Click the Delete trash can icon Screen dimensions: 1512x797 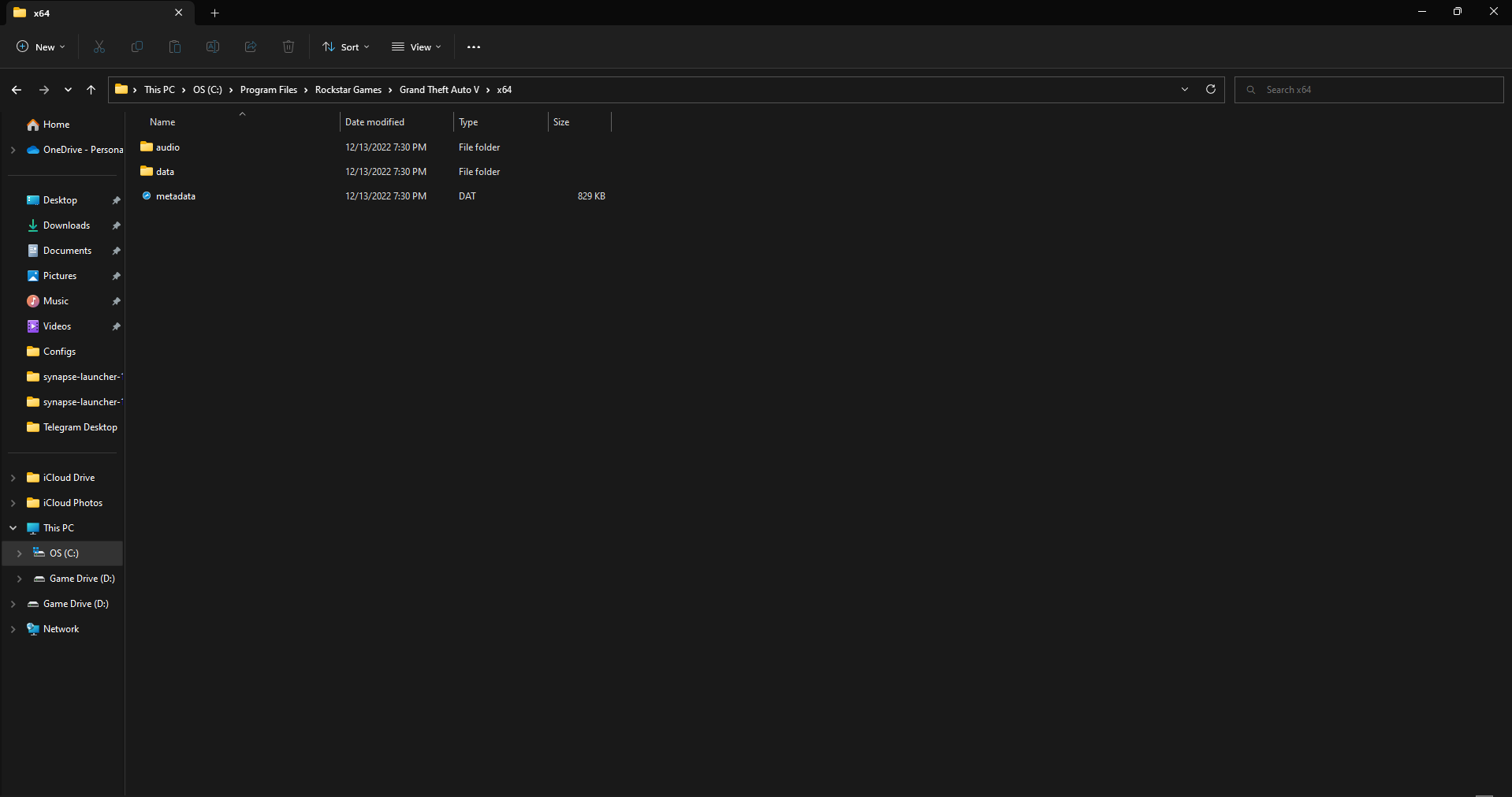(x=289, y=47)
